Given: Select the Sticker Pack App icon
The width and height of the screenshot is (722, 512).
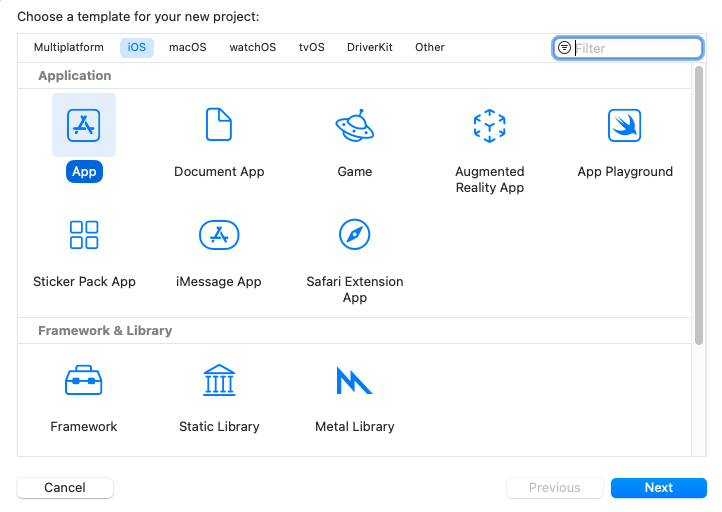Looking at the screenshot, I should [x=84, y=235].
